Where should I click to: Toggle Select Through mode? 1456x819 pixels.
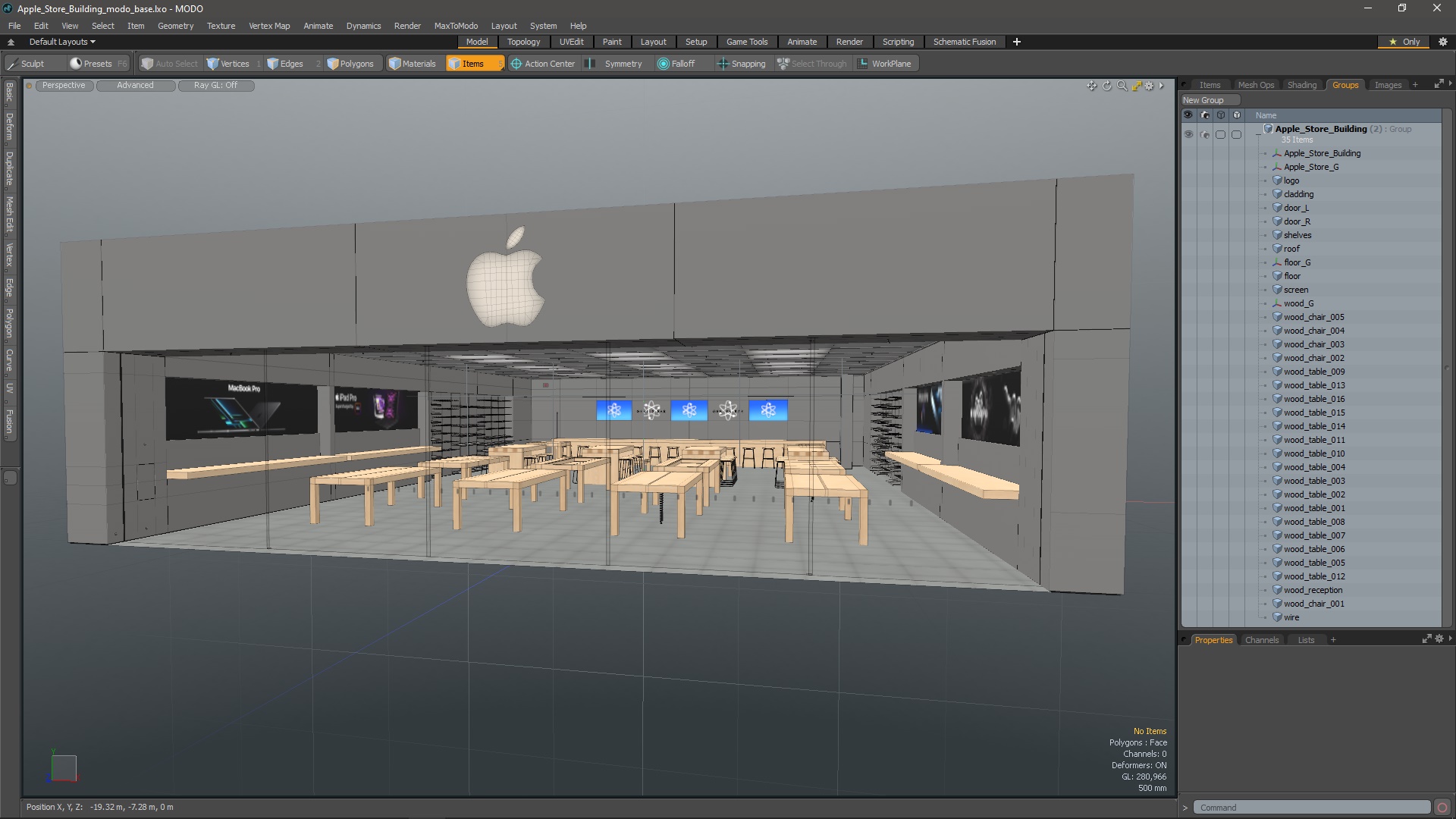click(812, 64)
